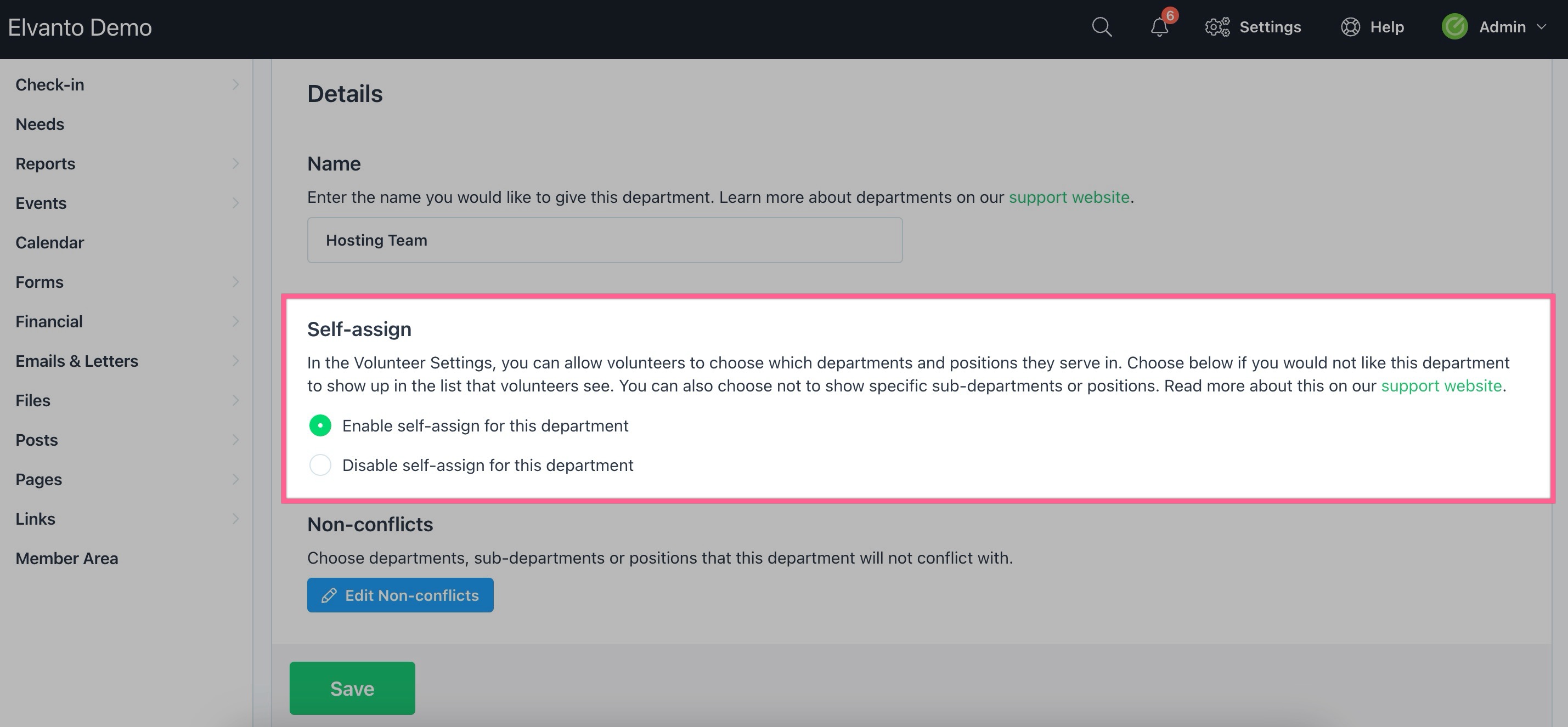Open the notifications bell icon

1159,28
